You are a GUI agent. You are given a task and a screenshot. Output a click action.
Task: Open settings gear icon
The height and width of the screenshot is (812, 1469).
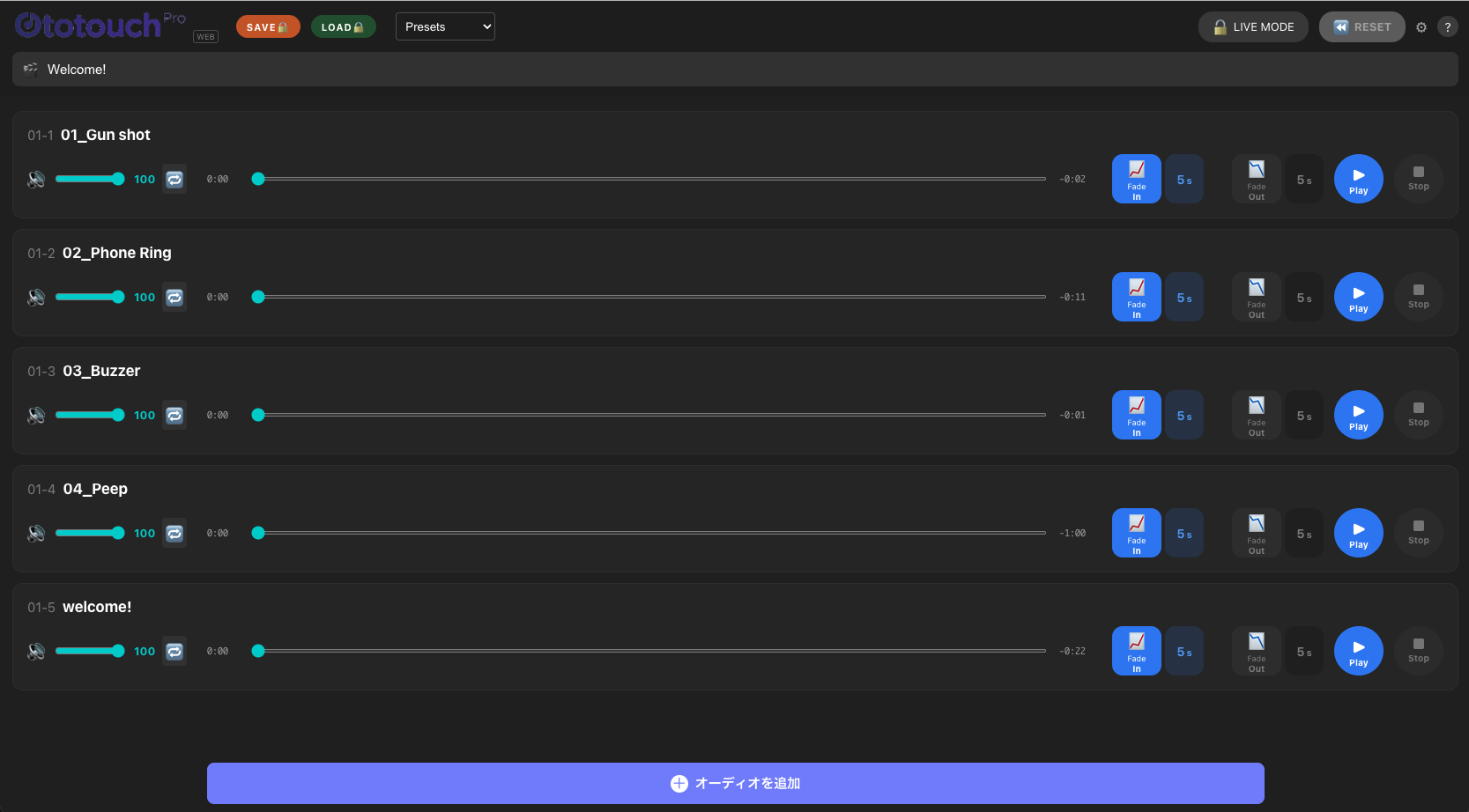point(1421,27)
